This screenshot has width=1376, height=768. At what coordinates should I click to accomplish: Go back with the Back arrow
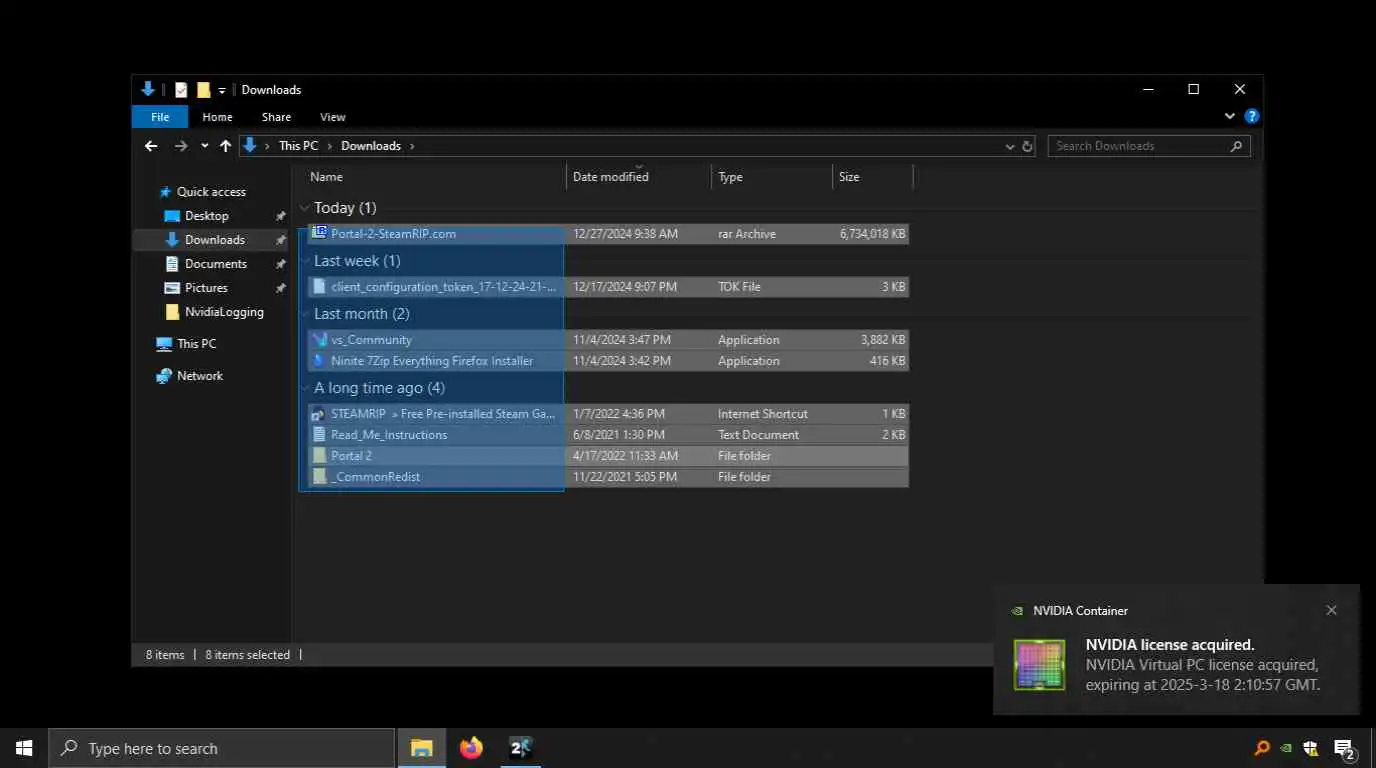pyautogui.click(x=151, y=146)
